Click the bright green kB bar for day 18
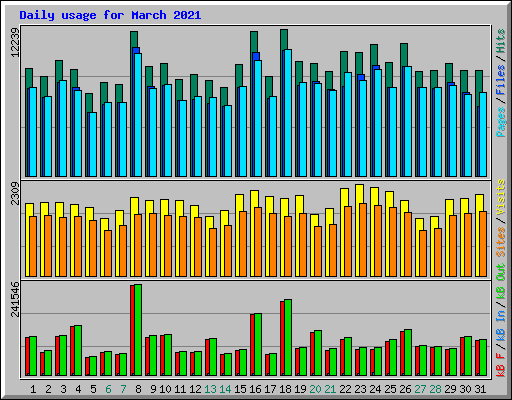The image size is (512, 400). click(288, 337)
